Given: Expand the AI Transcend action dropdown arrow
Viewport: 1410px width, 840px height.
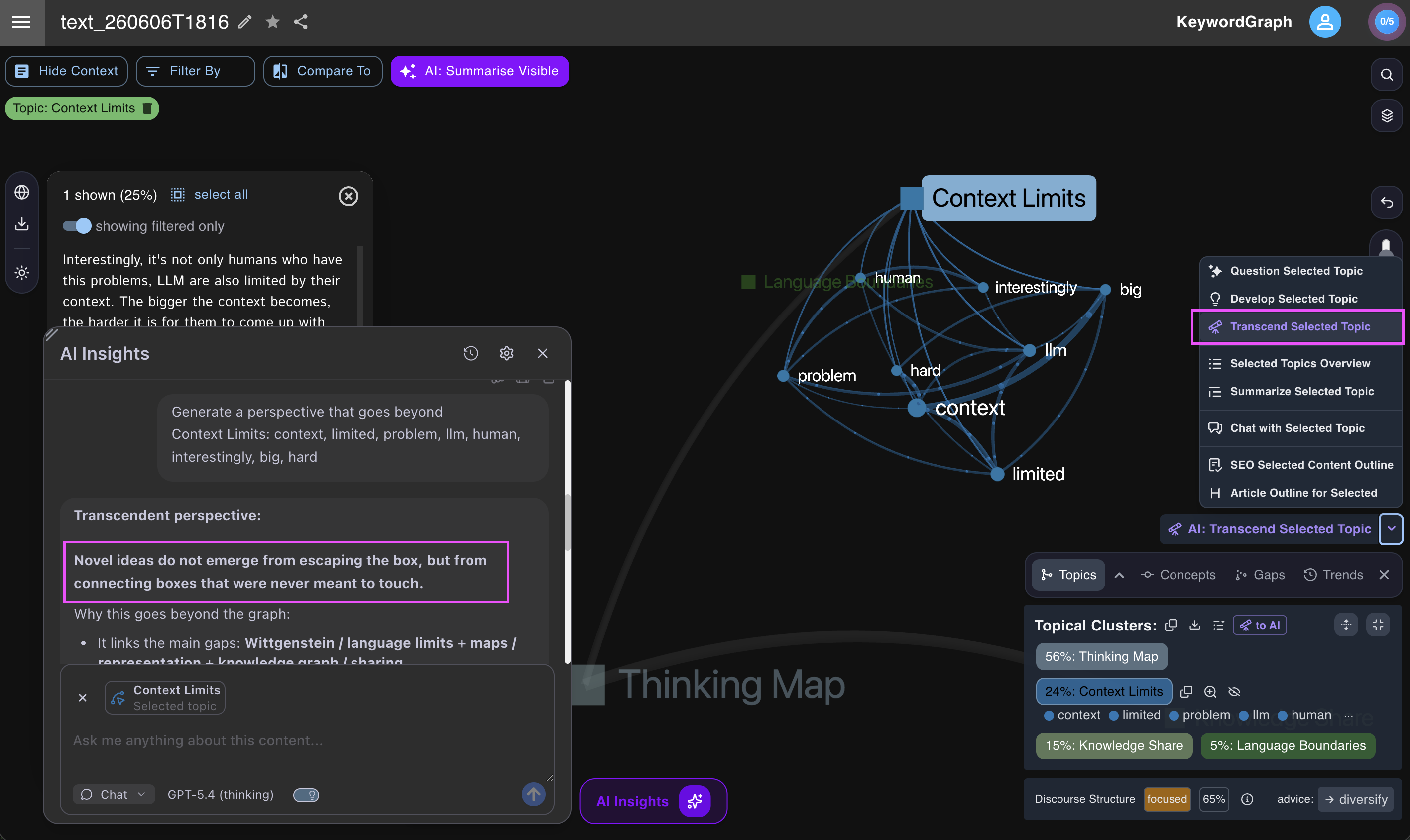Looking at the screenshot, I should (1391, 528).
